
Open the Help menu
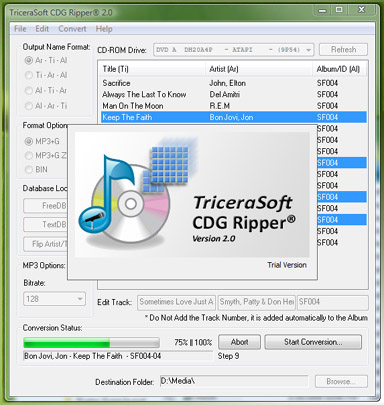coord(104,29)
